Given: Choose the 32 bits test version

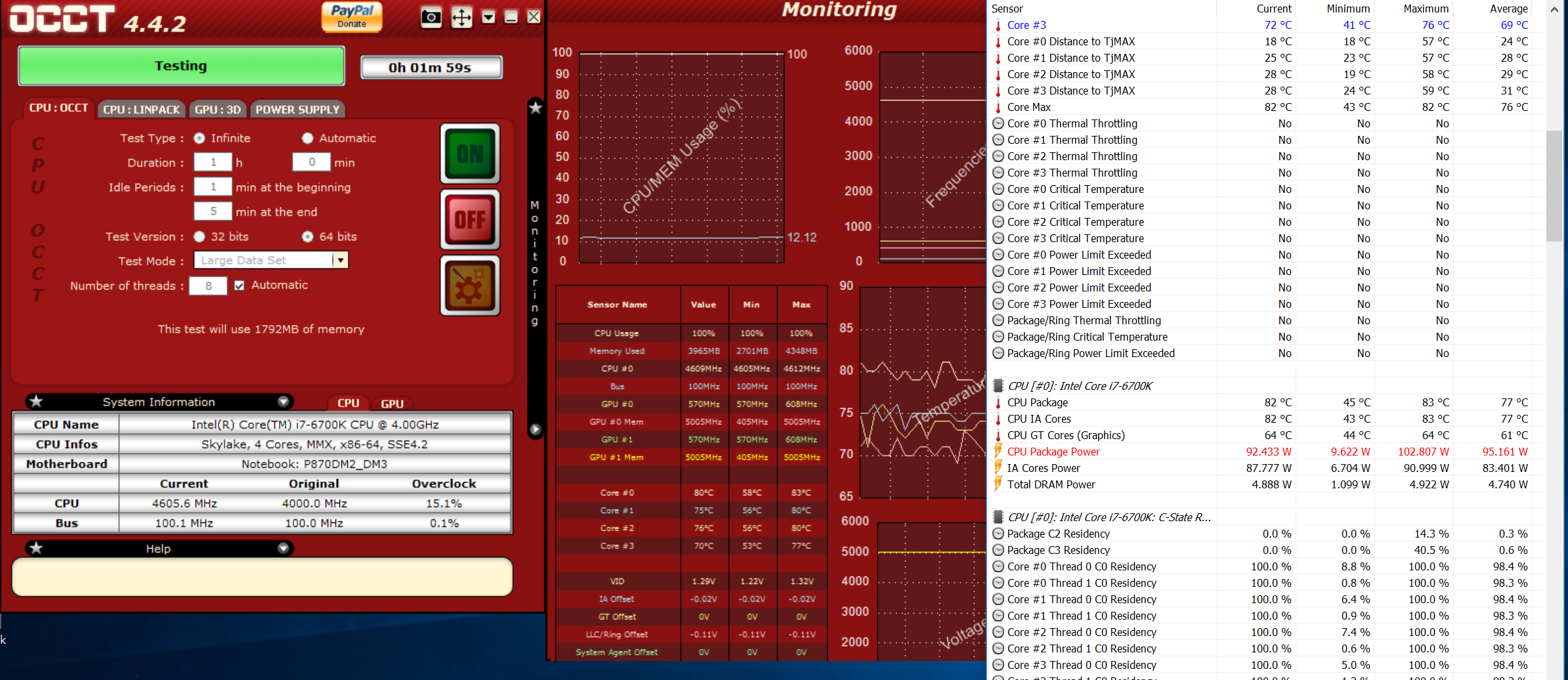Looking at the screenshot, I should pyautogui.click(x=200, y=236).
